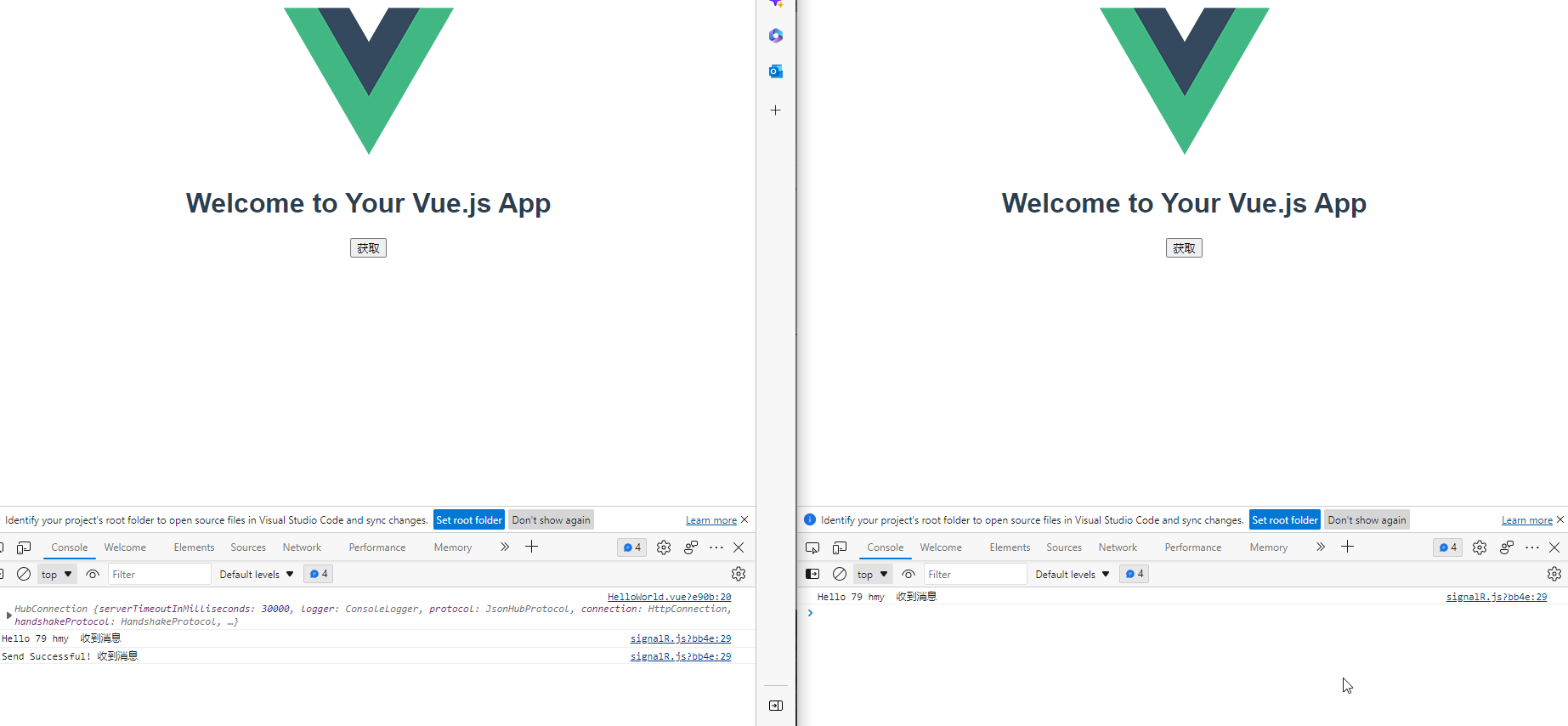The width and height of the screenshot is (1568, 726).
Task: Toggle device emulation icon in left DevTools
Action: coord(24,547)
